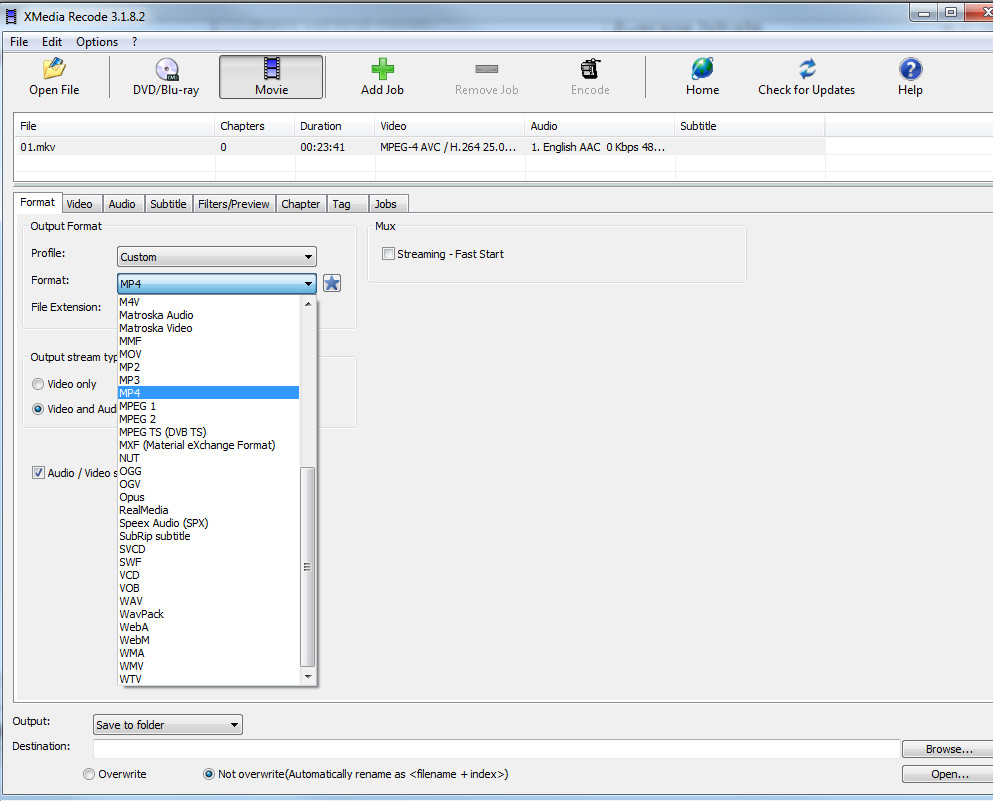This screenshot has width=993, height=801.
Task: Click the Chapters column header
Action: pyautogui.click(x=255, y=126)
